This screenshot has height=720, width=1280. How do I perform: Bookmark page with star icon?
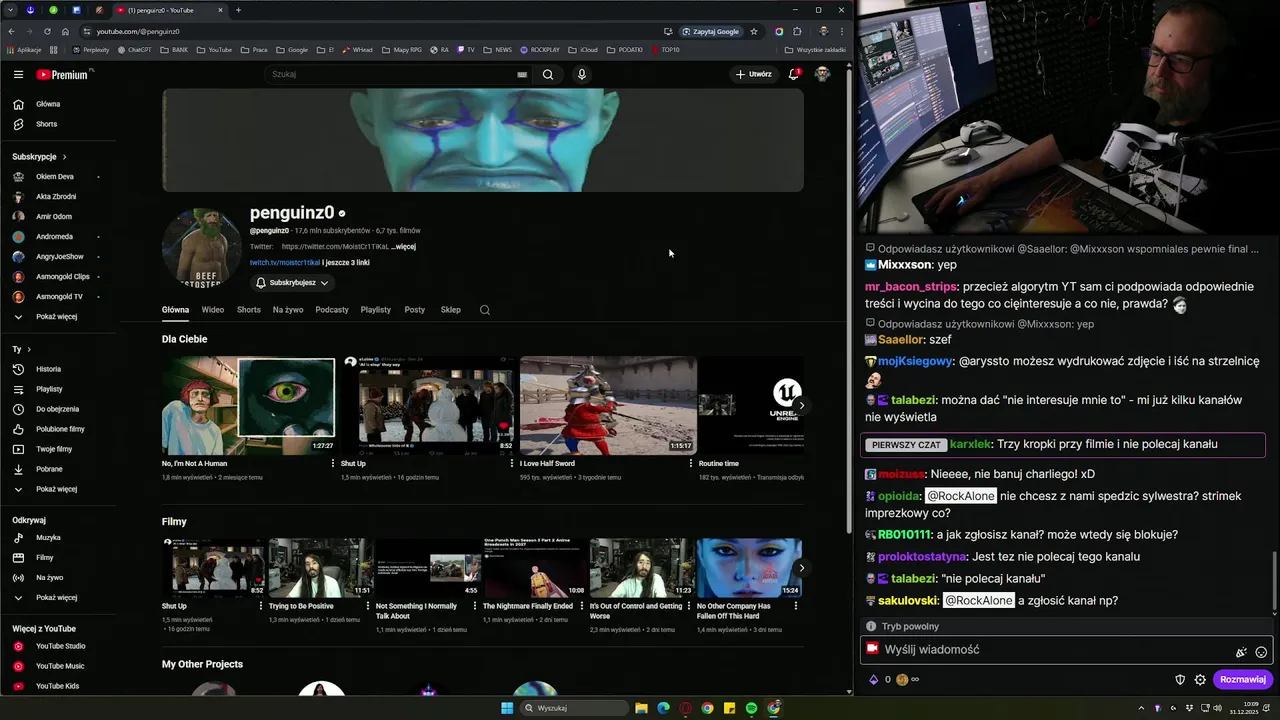[x=754, y=31]
